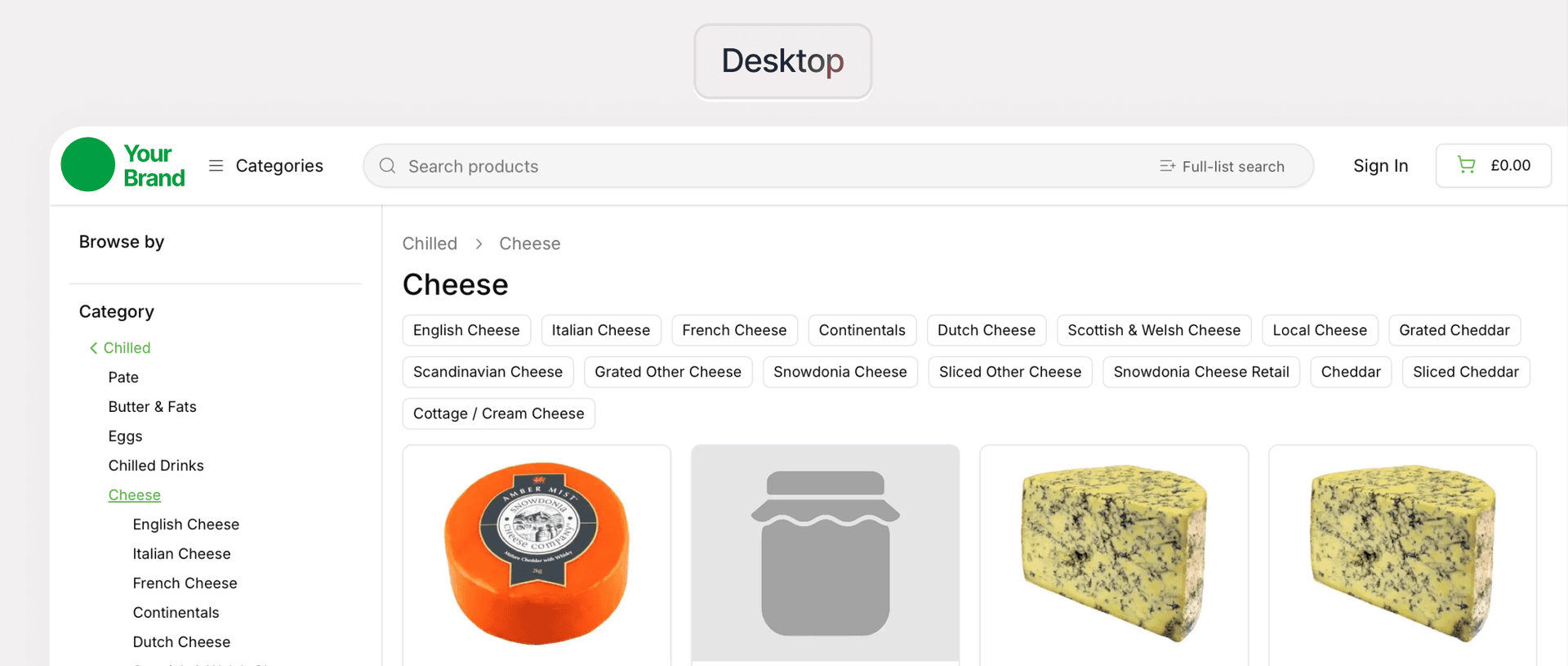Open the shopping cart icon
The height and width of the screenshot is (666, 1568).
[1467, 165]
